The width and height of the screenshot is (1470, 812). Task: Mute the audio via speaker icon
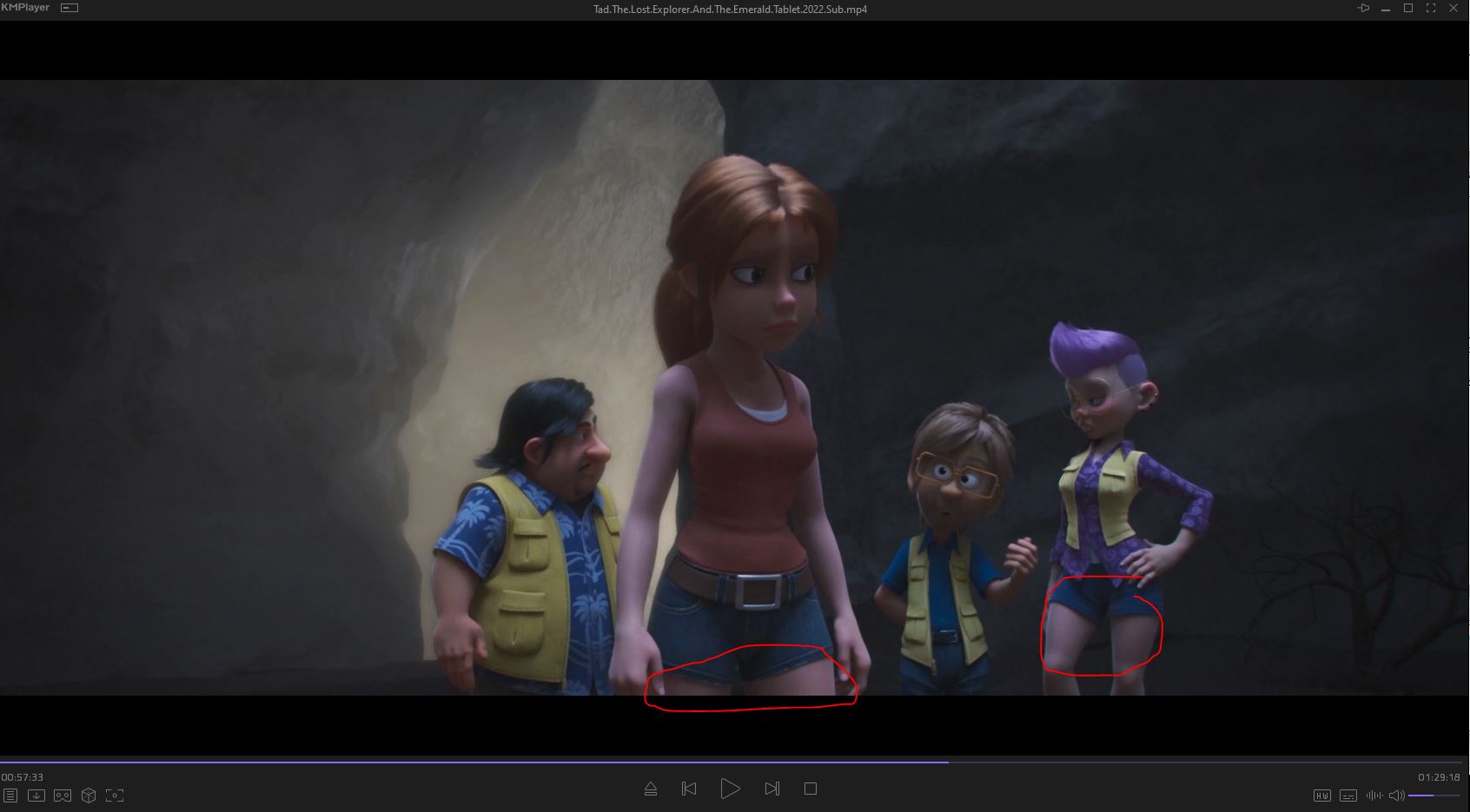click(x=1396, y=795)
